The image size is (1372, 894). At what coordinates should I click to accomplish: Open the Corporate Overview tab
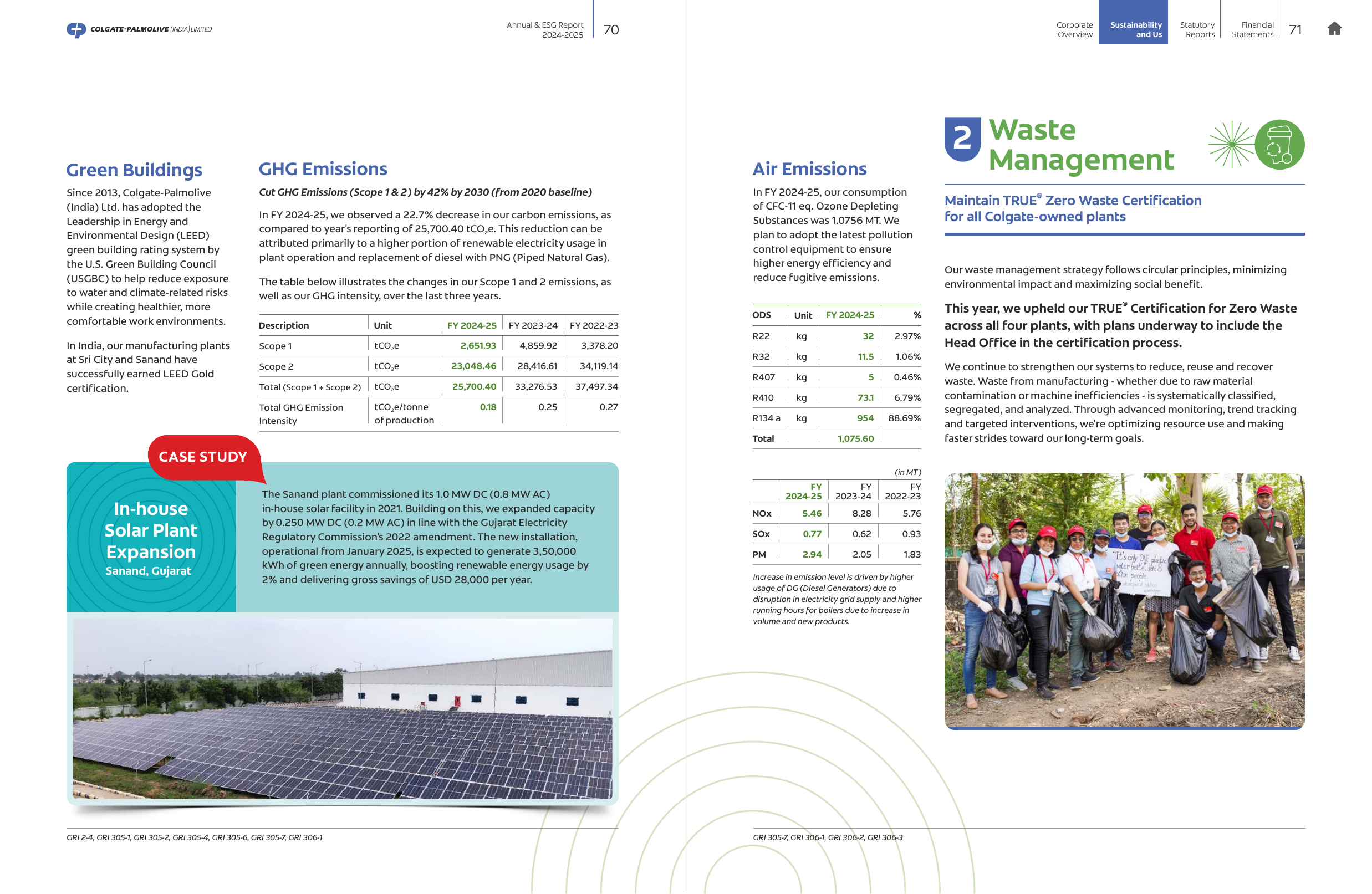click(1074, 29)
